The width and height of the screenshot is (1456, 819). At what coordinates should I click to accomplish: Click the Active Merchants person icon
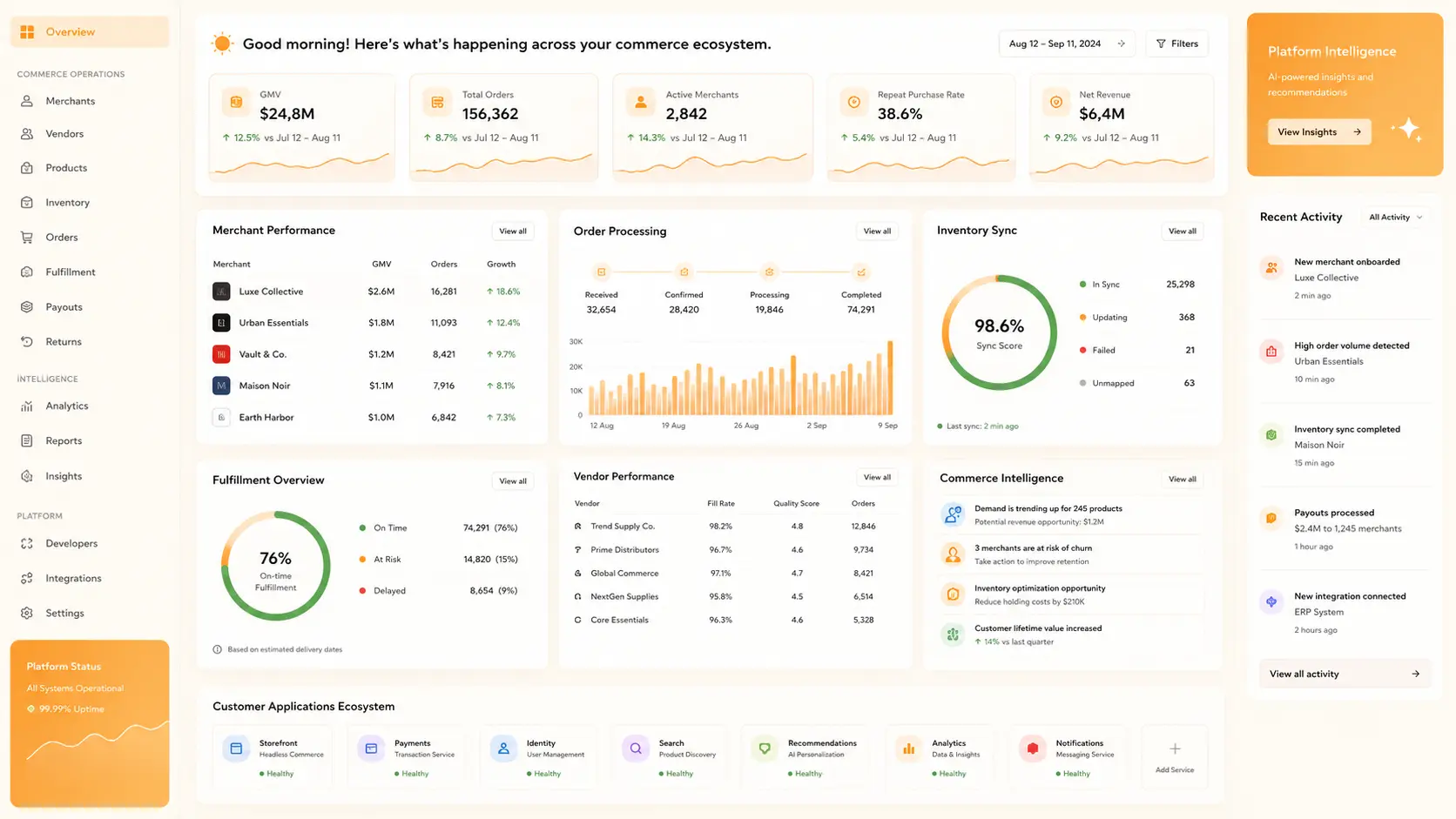[x=641, y=103]
